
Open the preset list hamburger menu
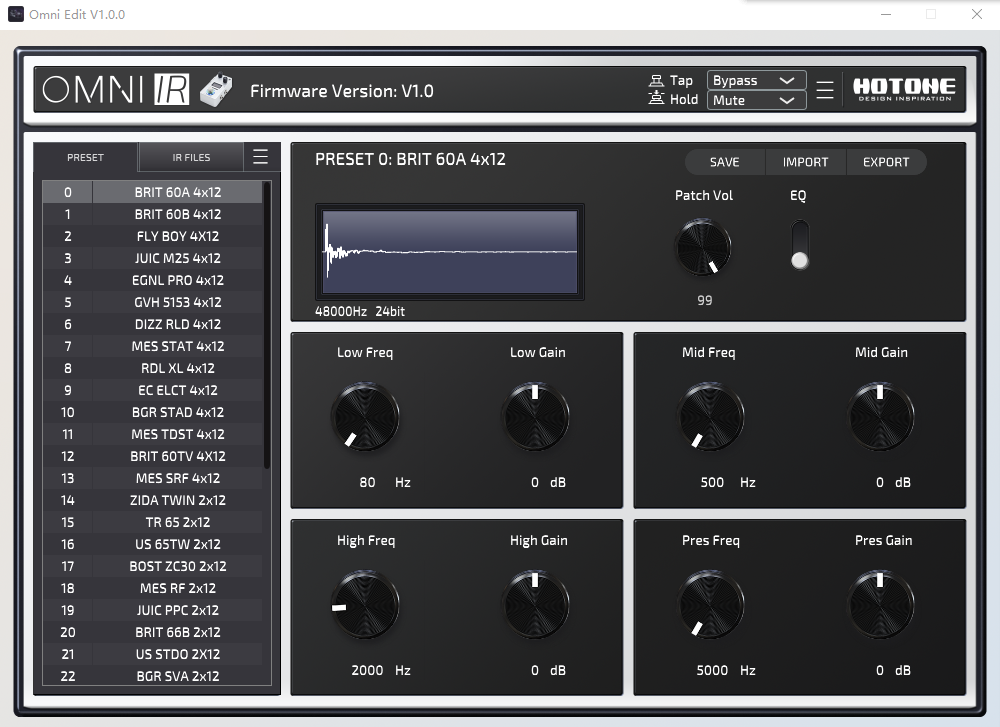(x=260, y=156)
